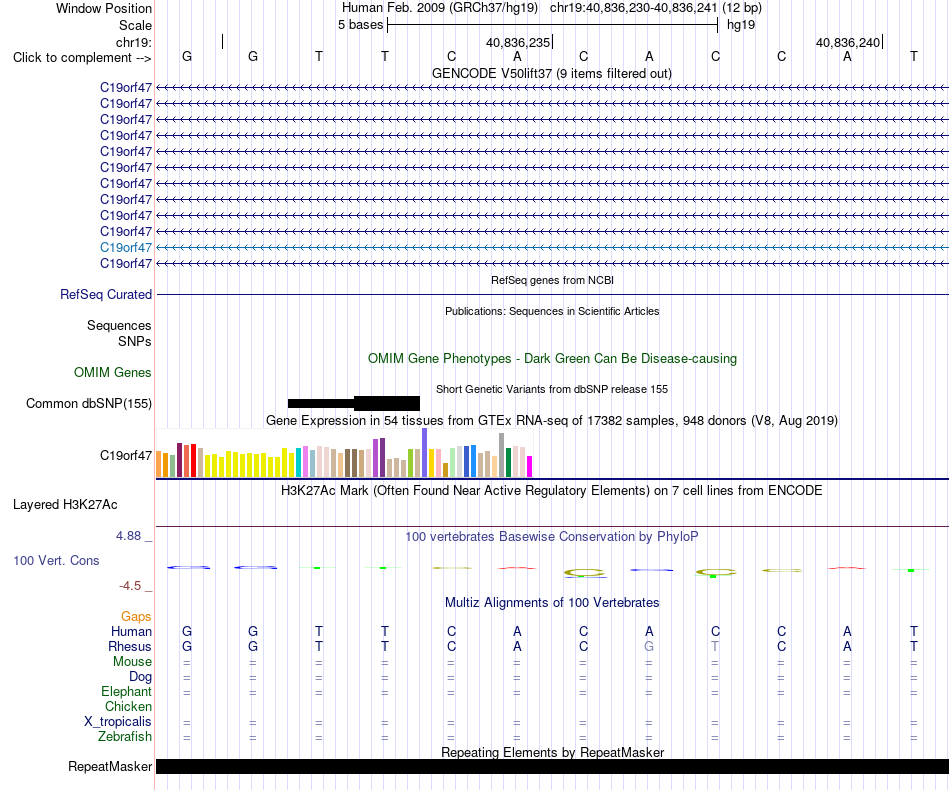This screenshot has width=950, height=790.
Task: Click the 'RepeatMasker' track label
Action: (110, 767)
